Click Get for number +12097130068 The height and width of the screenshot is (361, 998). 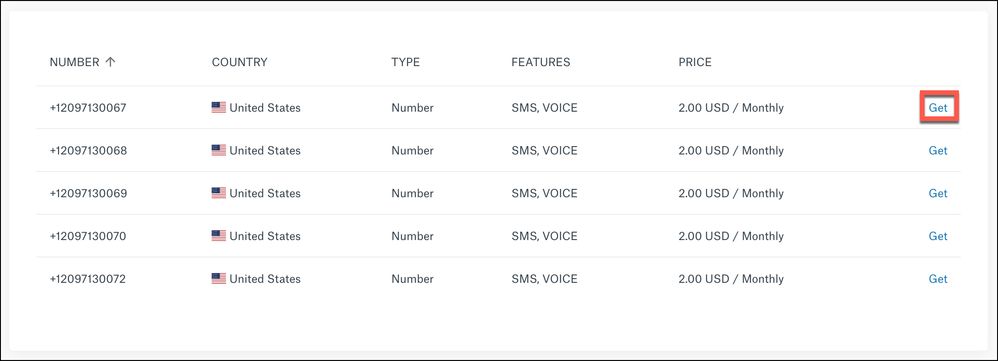coord(938,150)
